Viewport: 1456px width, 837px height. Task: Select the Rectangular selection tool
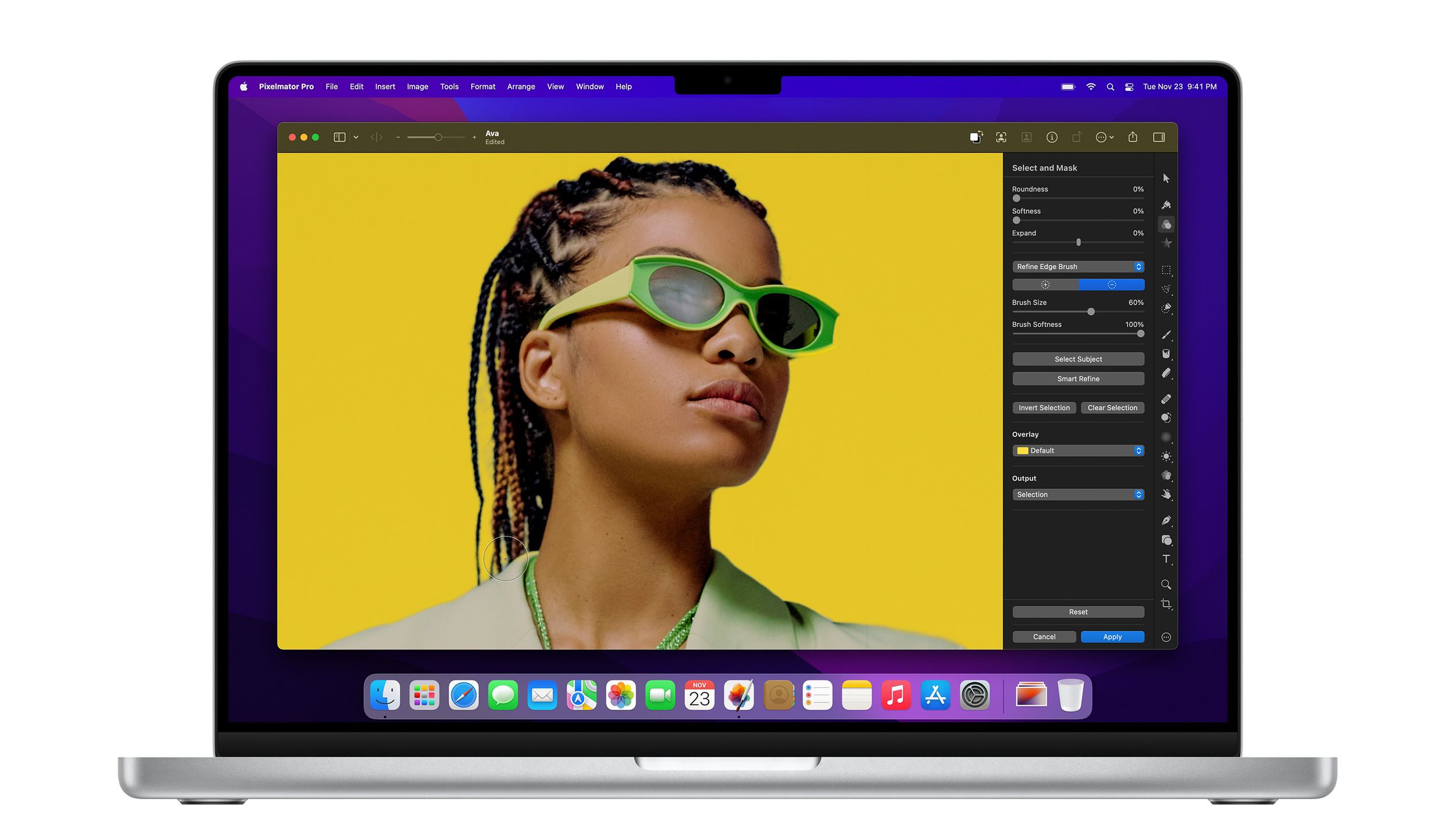point(1167,269)
